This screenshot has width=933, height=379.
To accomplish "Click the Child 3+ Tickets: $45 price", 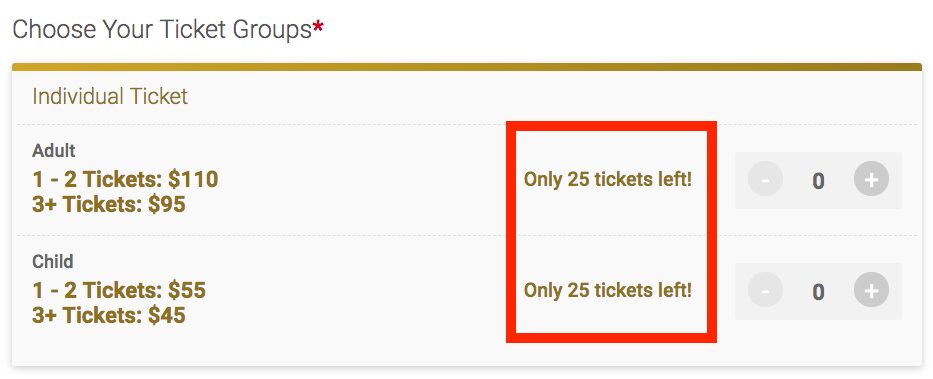I will pyautogui.click(x=109, y=315).
